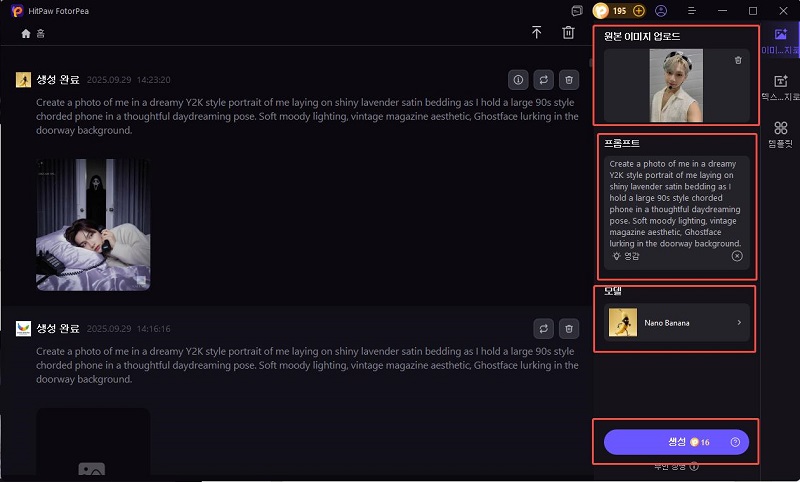Switch to the text-to-image sidebar tab
This screenshot has height=482, width=800.
pos(779,88)
